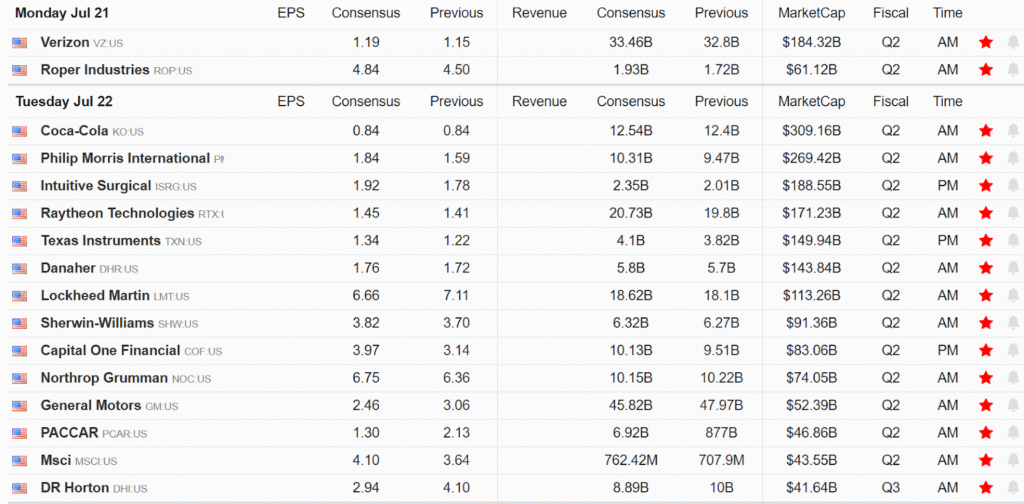This screenshot has height=504, width=1024.
Task: Enable the alert bell for Verizon
Action: click(x=1013, y=42)
